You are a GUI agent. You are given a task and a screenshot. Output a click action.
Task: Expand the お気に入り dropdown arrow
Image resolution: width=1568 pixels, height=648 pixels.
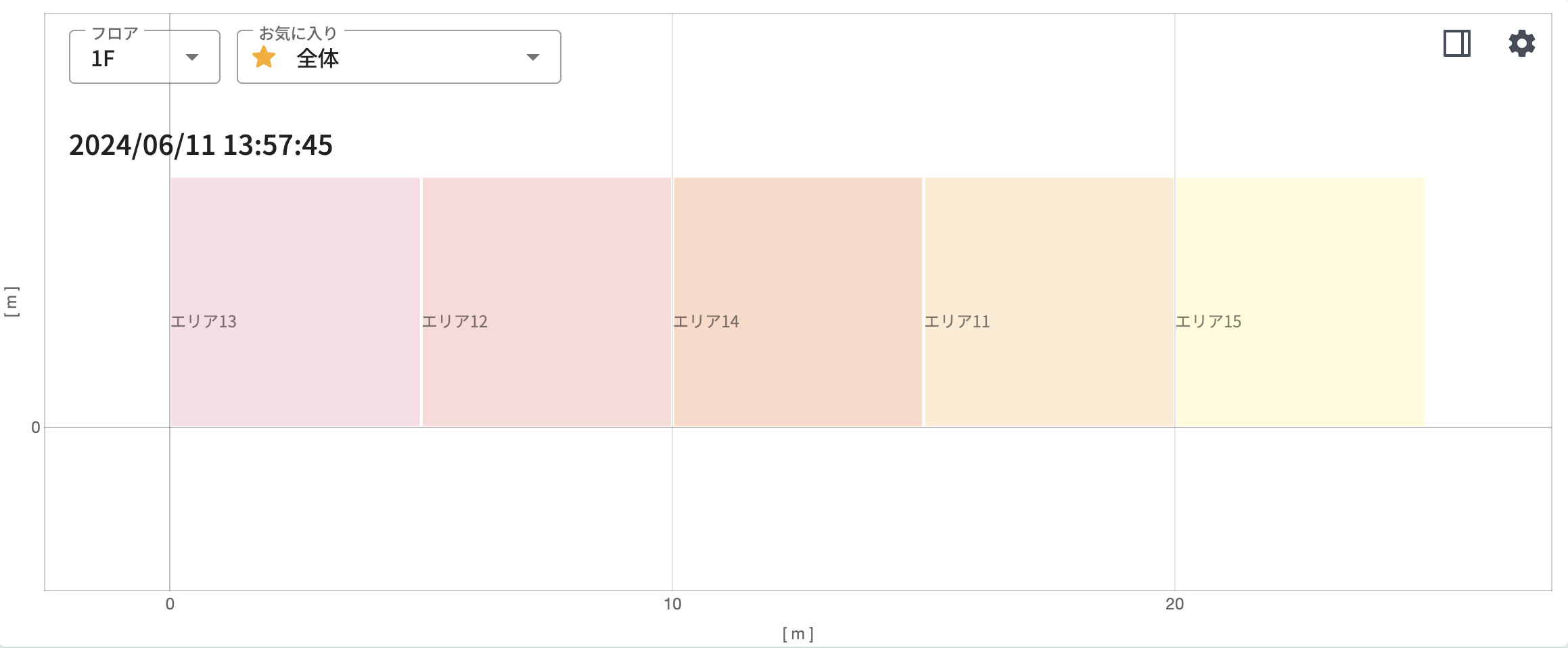[533, 57]
